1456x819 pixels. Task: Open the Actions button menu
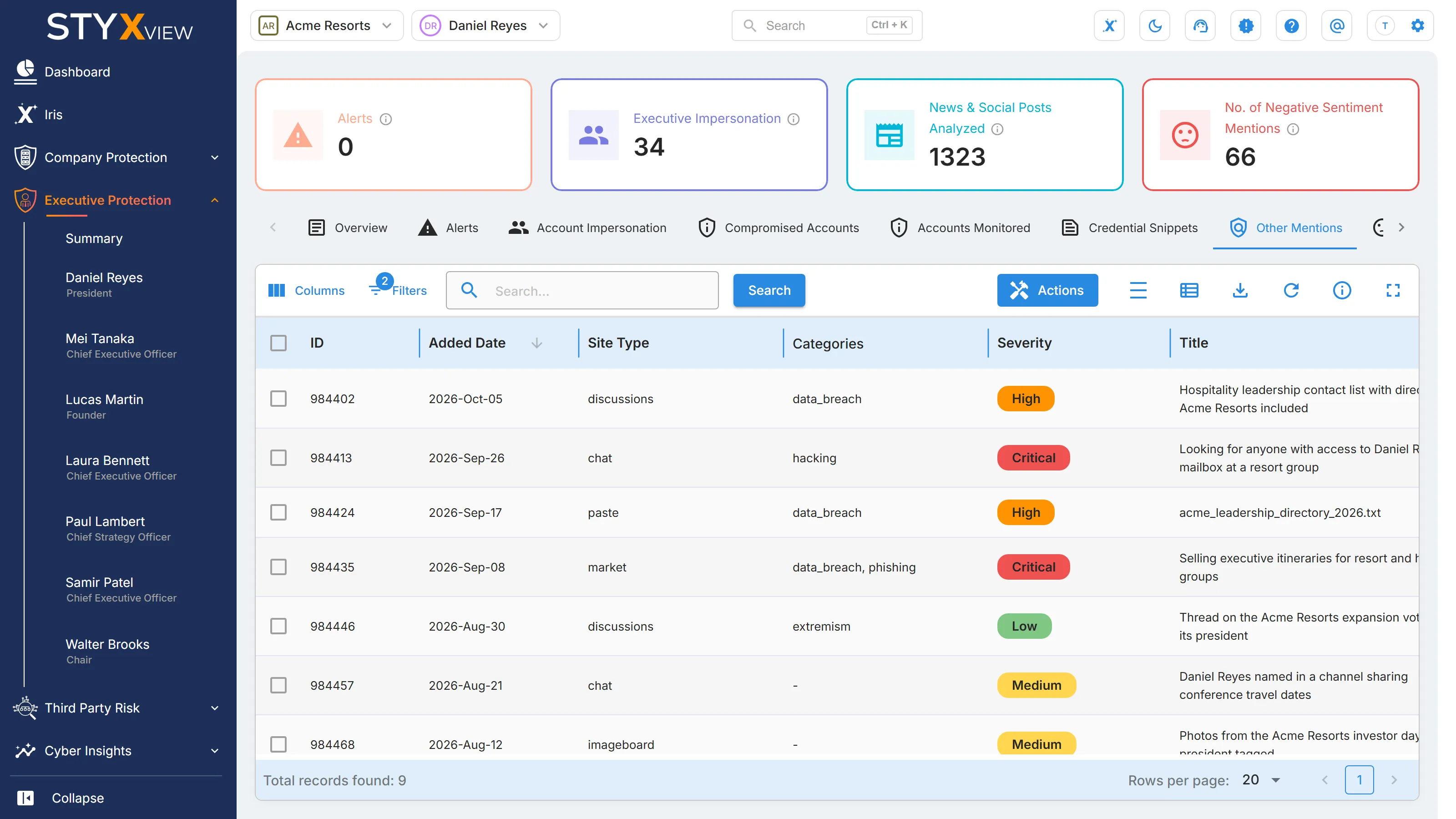(1047, 291)
